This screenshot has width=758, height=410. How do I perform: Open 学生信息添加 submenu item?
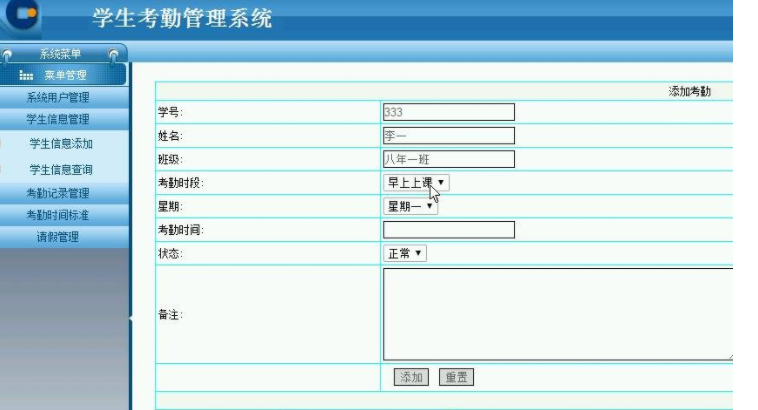coord(61,144)
